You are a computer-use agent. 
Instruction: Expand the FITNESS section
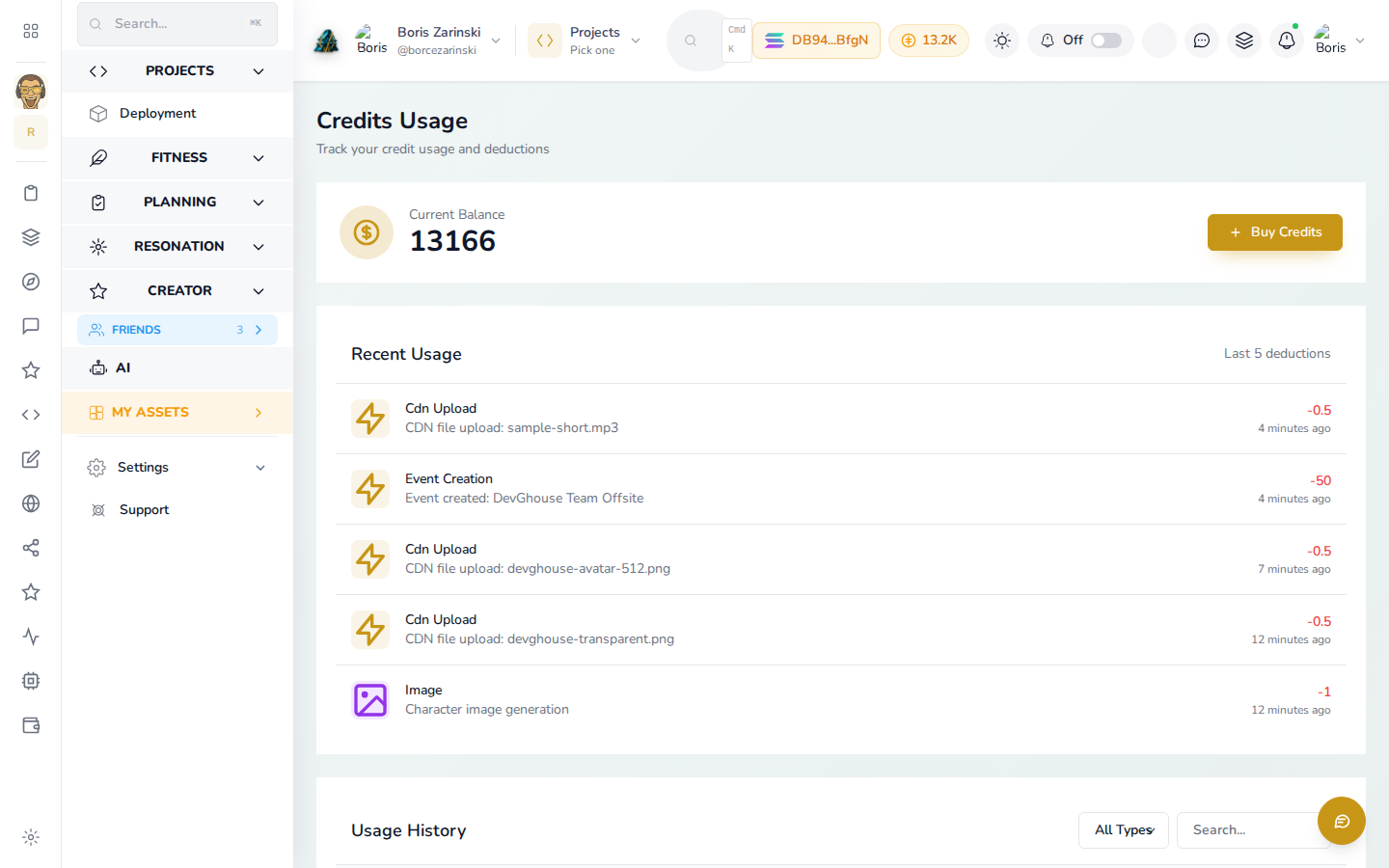177,158
